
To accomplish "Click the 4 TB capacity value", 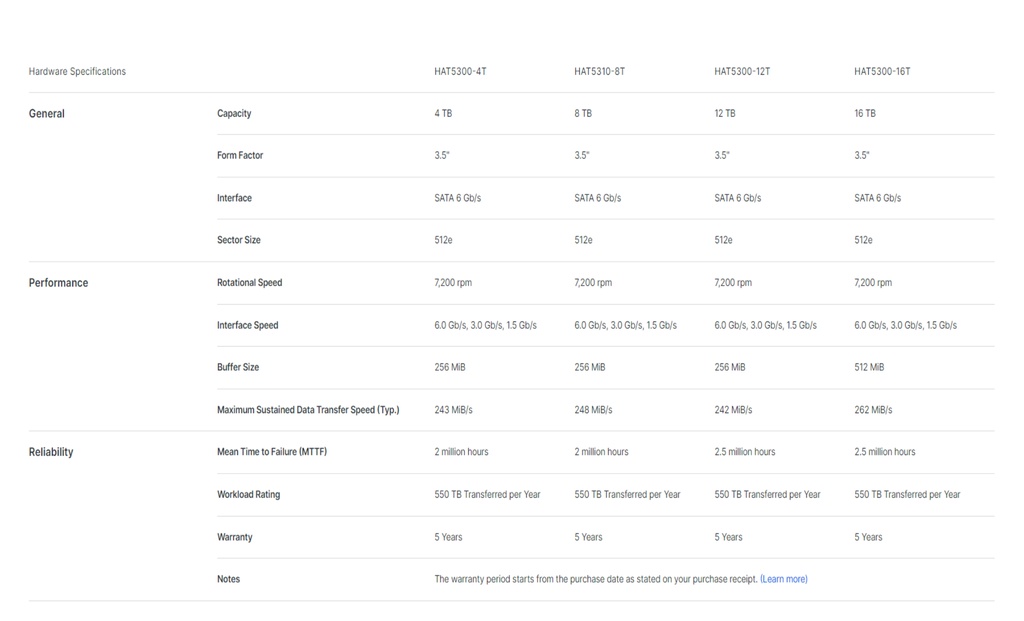I will tap(443, 114).
